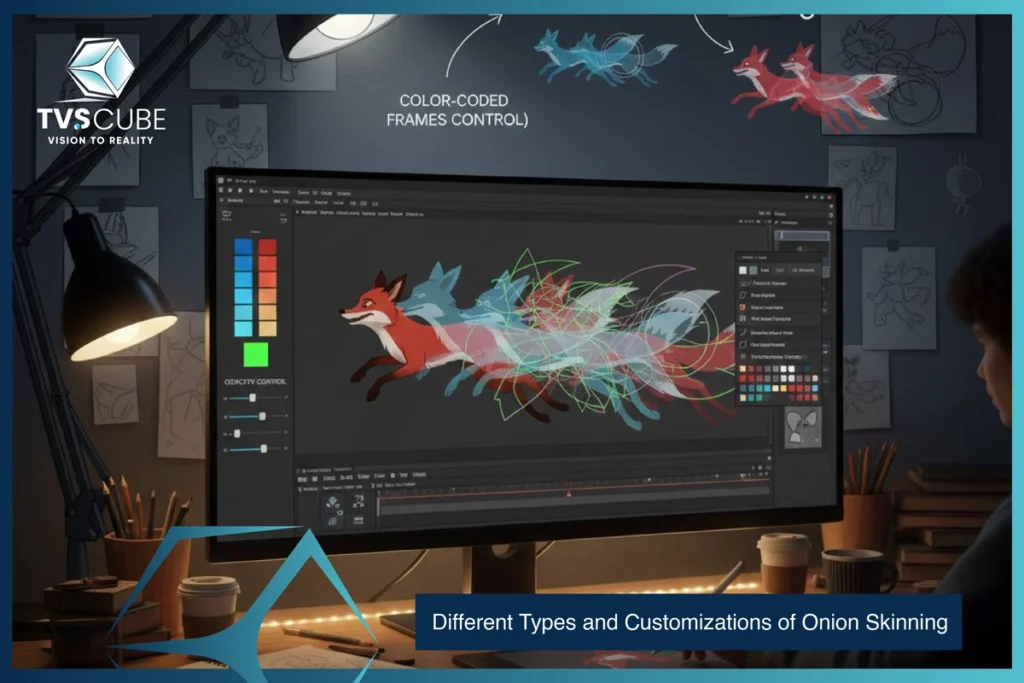This screenshot has height=683, width=1024.
Task: Select the top blue swatch in left palette
Action: pos(243,247)
